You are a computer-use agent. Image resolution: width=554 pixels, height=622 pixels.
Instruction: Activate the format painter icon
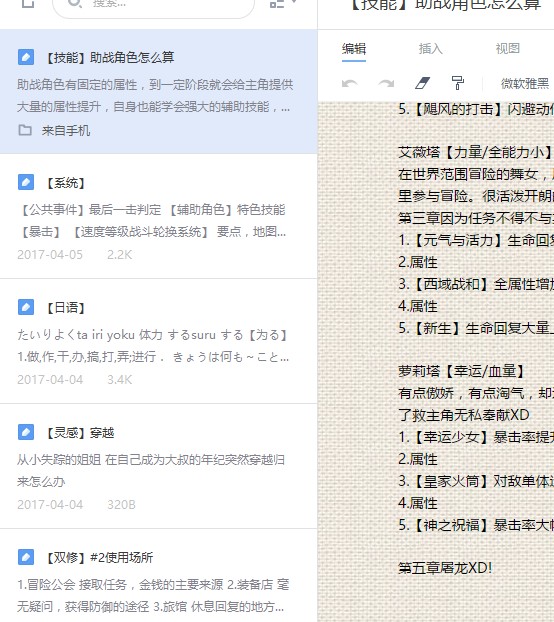(458, 83)
